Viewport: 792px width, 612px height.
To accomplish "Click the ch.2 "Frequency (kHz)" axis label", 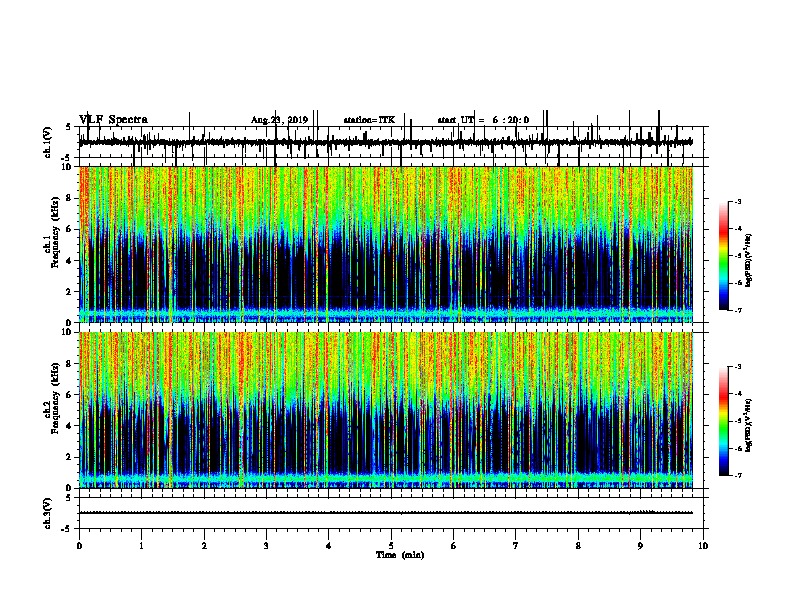I will tap(55, 398).
